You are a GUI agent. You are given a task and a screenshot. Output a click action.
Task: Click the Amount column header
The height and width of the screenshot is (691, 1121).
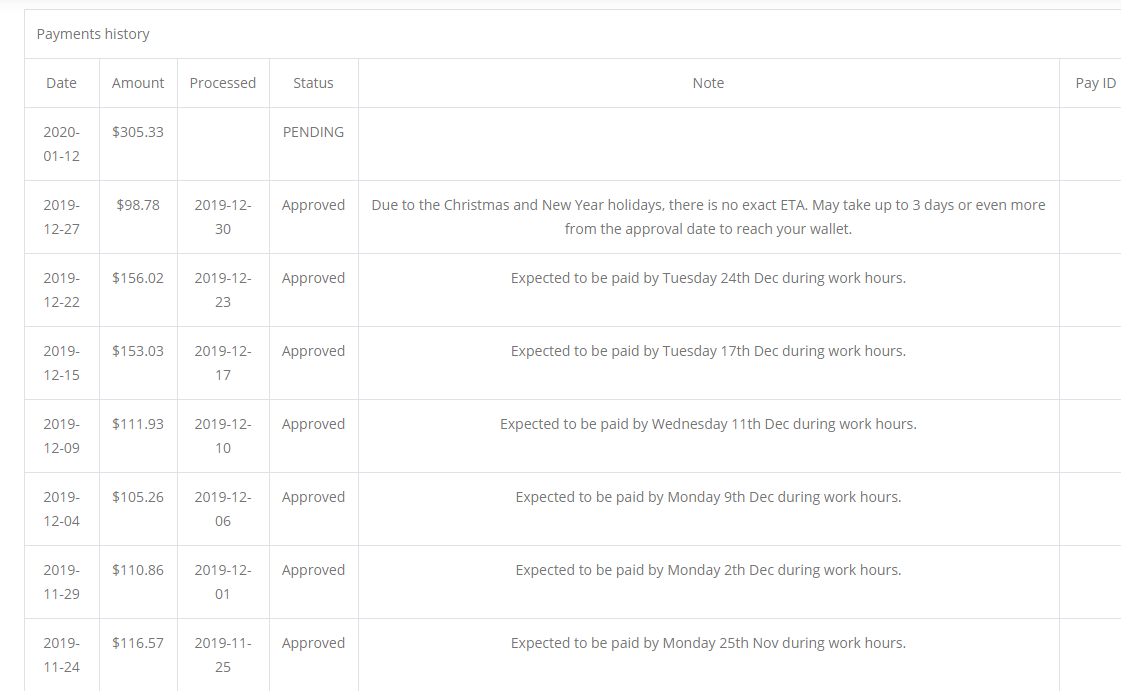(138, 83)
